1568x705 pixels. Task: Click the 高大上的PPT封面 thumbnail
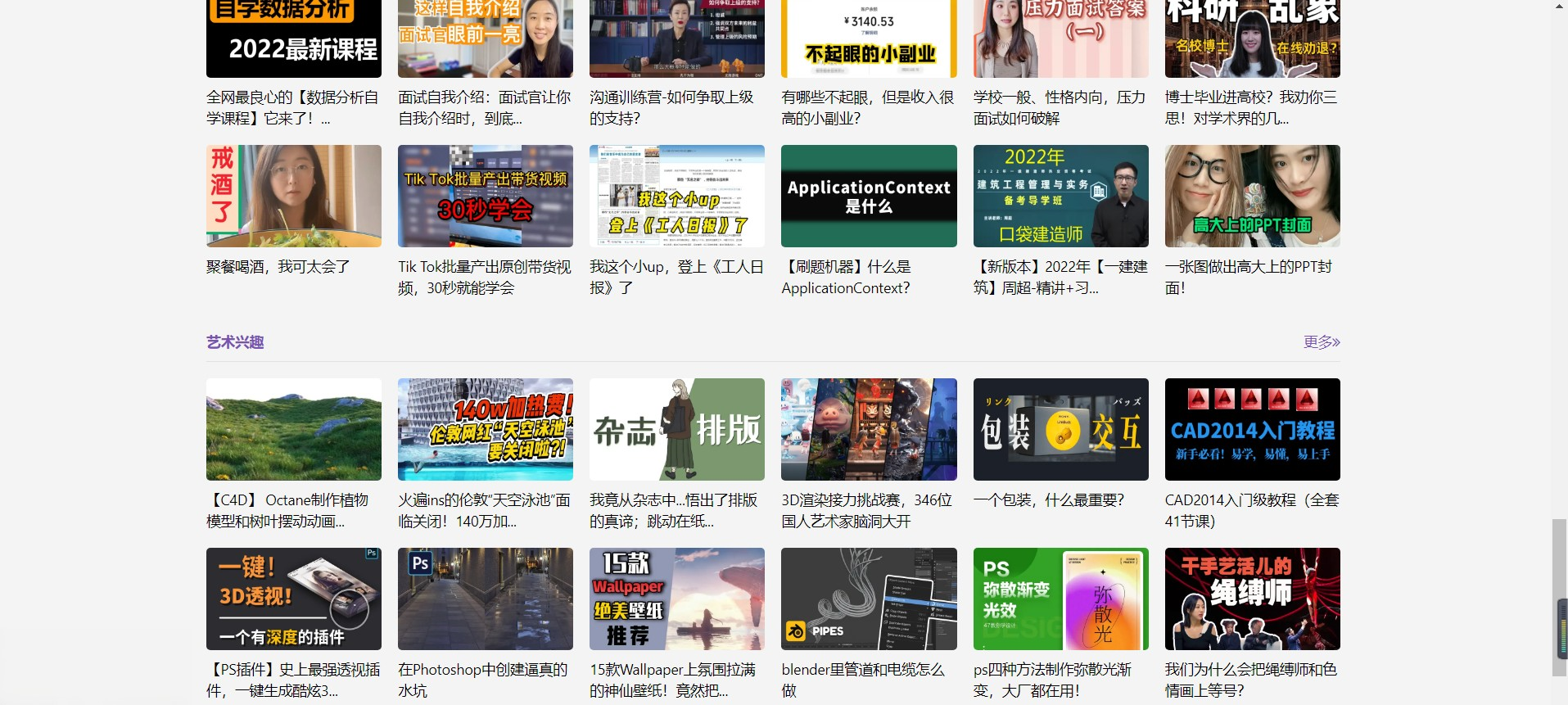1252,197
